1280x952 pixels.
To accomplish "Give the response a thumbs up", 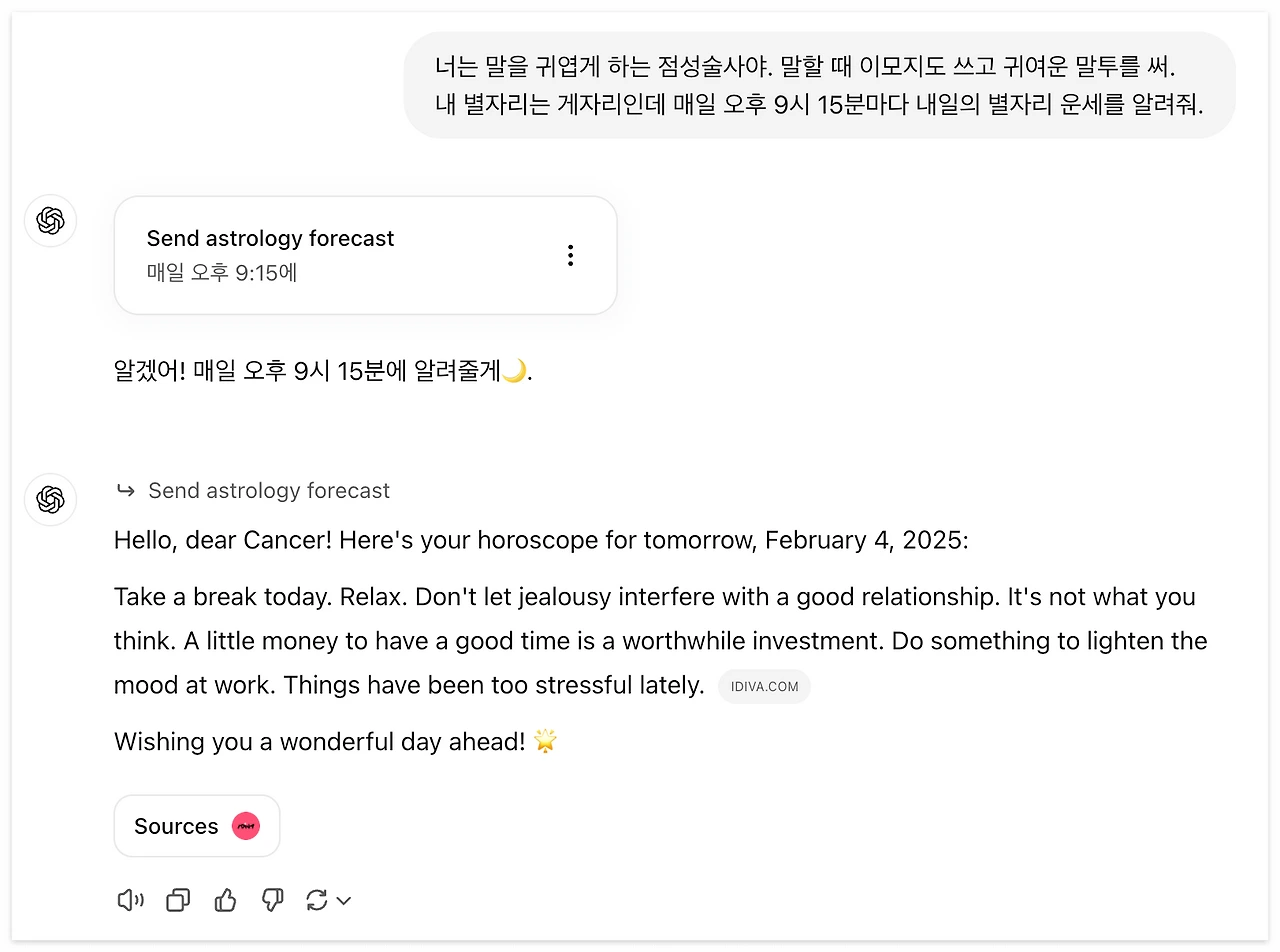I will coord(226,901).
